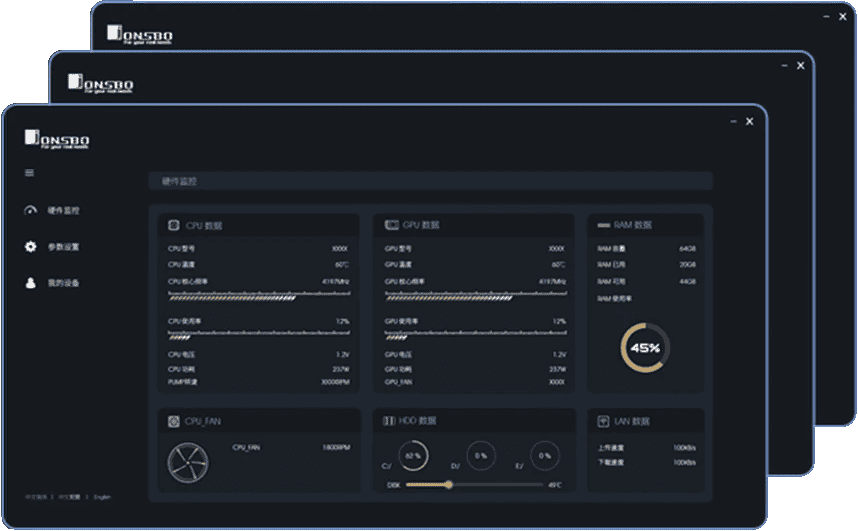Open the hardware monitor gauge icon in sidebar

(x=31, y=210)
